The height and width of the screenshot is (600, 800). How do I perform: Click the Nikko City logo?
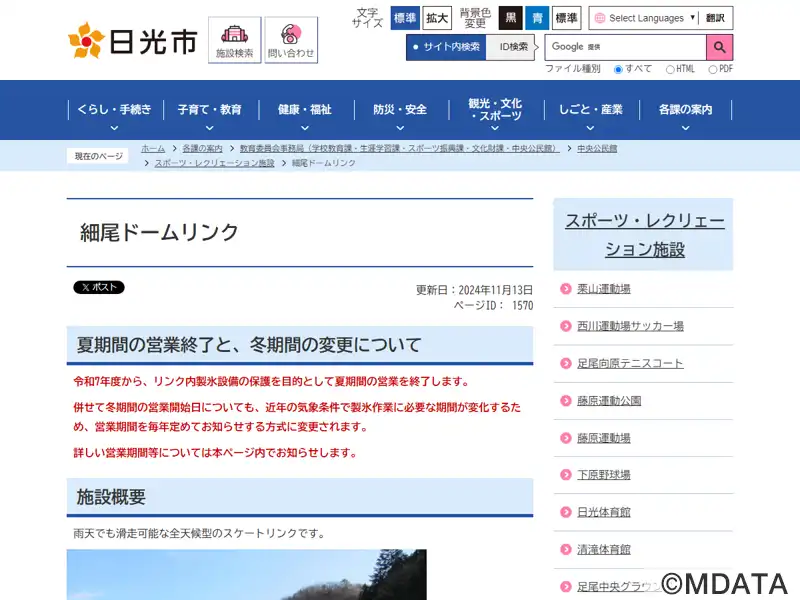coord(132,40)
